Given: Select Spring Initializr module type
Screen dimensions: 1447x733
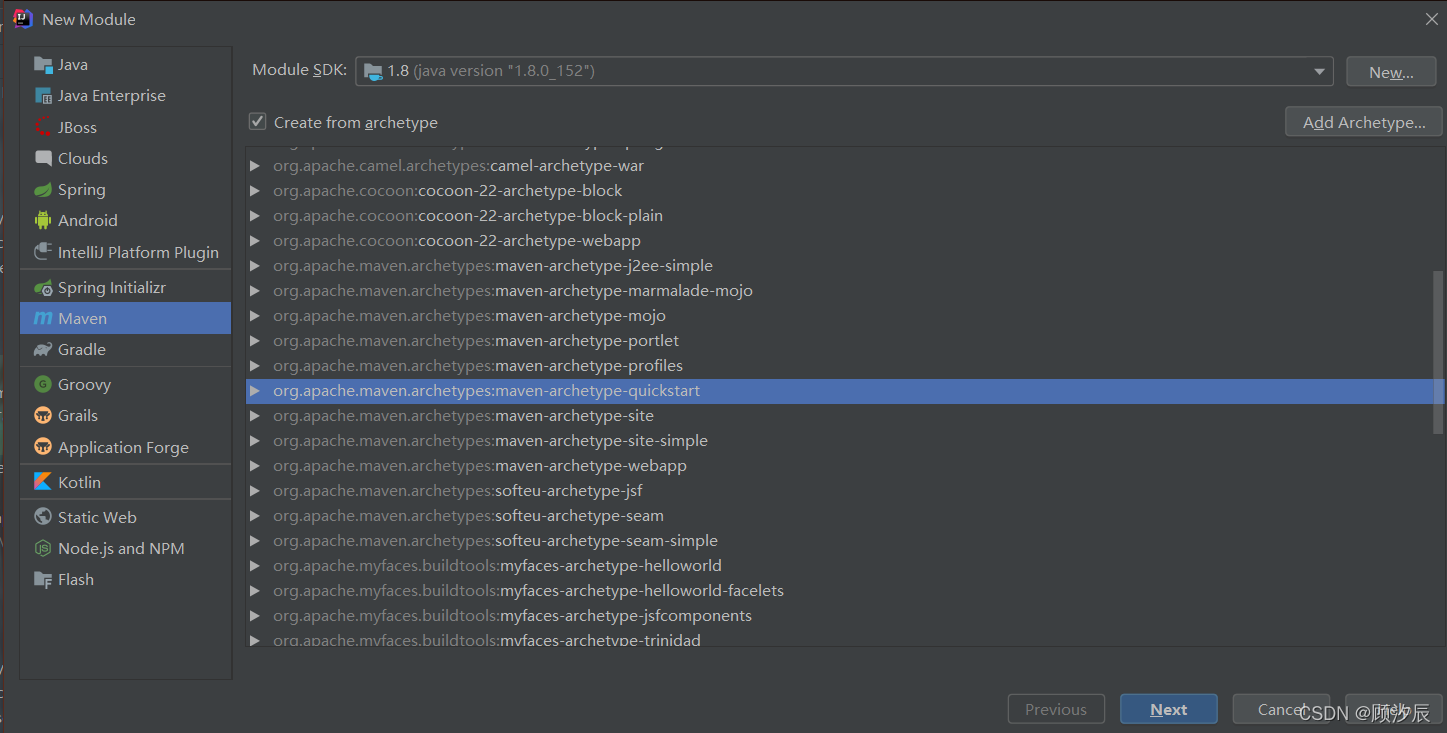Looking at the screenshot, I should click(x=125, y=288).
